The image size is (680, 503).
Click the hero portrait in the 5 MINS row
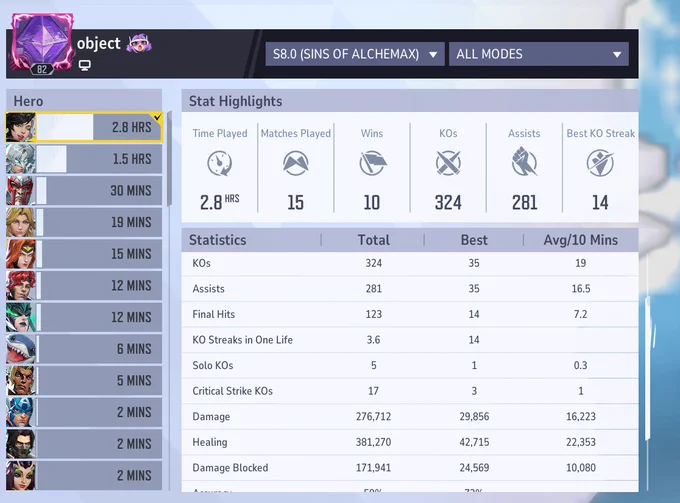tap(21, 381)
